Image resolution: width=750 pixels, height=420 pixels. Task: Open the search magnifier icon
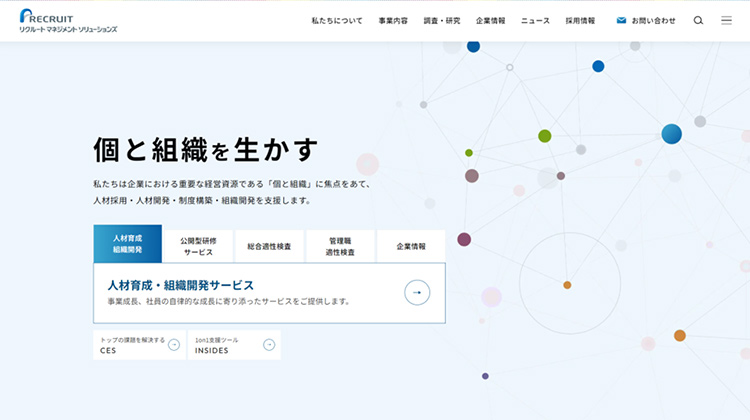click(698, 20)
